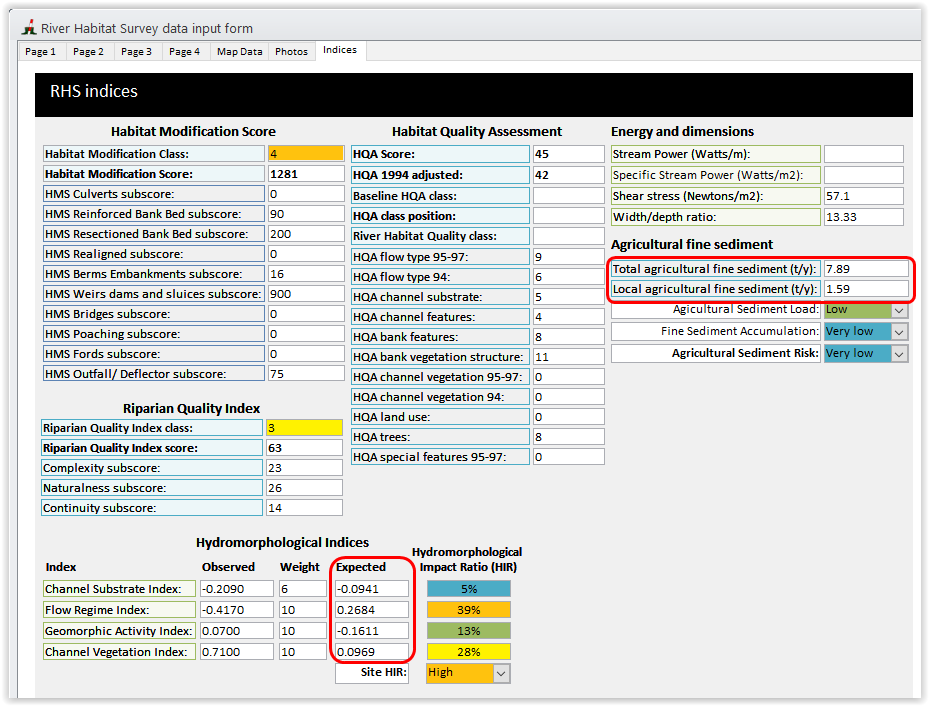Click Channel Vegetation Index observed value 0.7100
This screenshot has width=929, height=706.
pos(237,652)
